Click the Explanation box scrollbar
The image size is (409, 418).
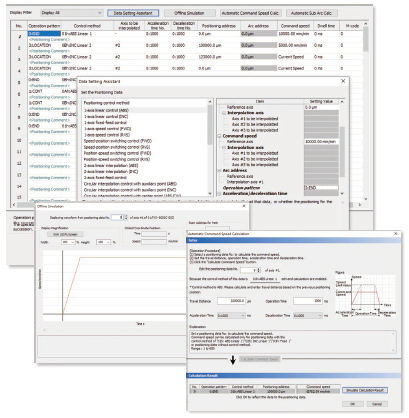coord(394,342)
